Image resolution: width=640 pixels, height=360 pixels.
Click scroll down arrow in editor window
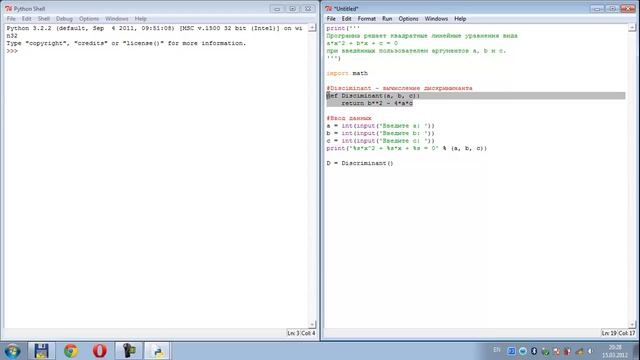[632, 324]
